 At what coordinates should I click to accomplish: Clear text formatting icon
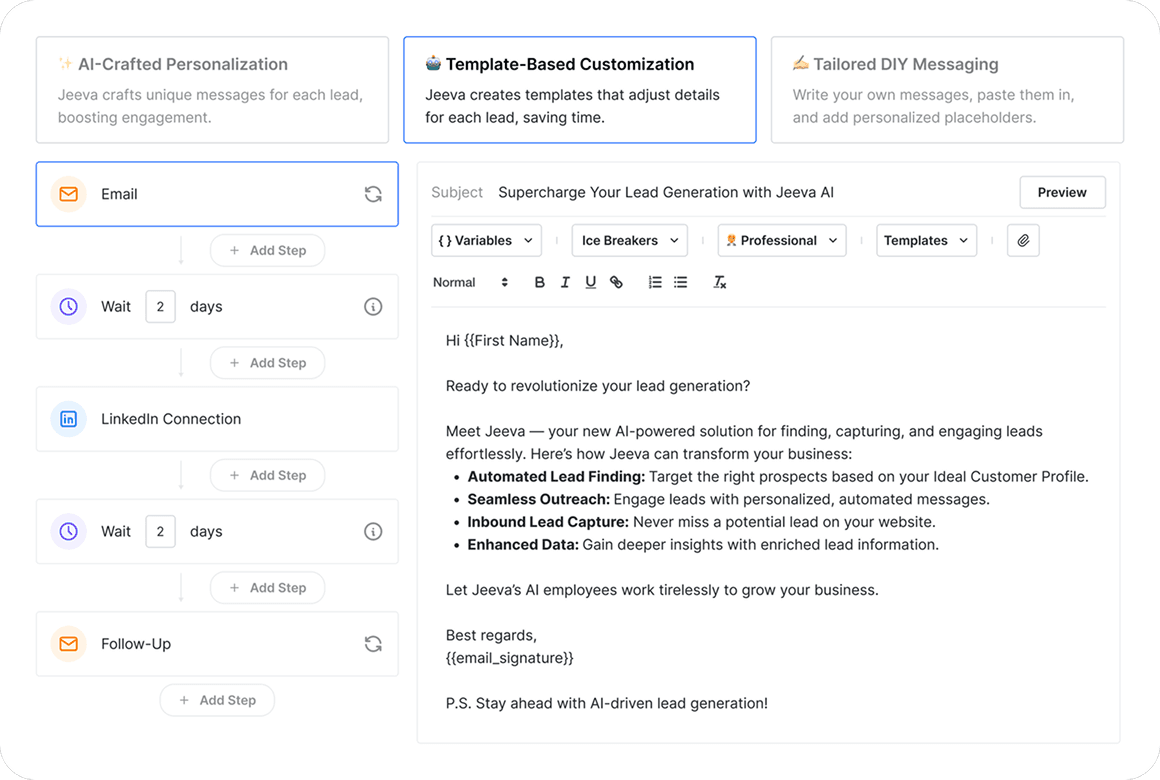[x=719, y=282]
